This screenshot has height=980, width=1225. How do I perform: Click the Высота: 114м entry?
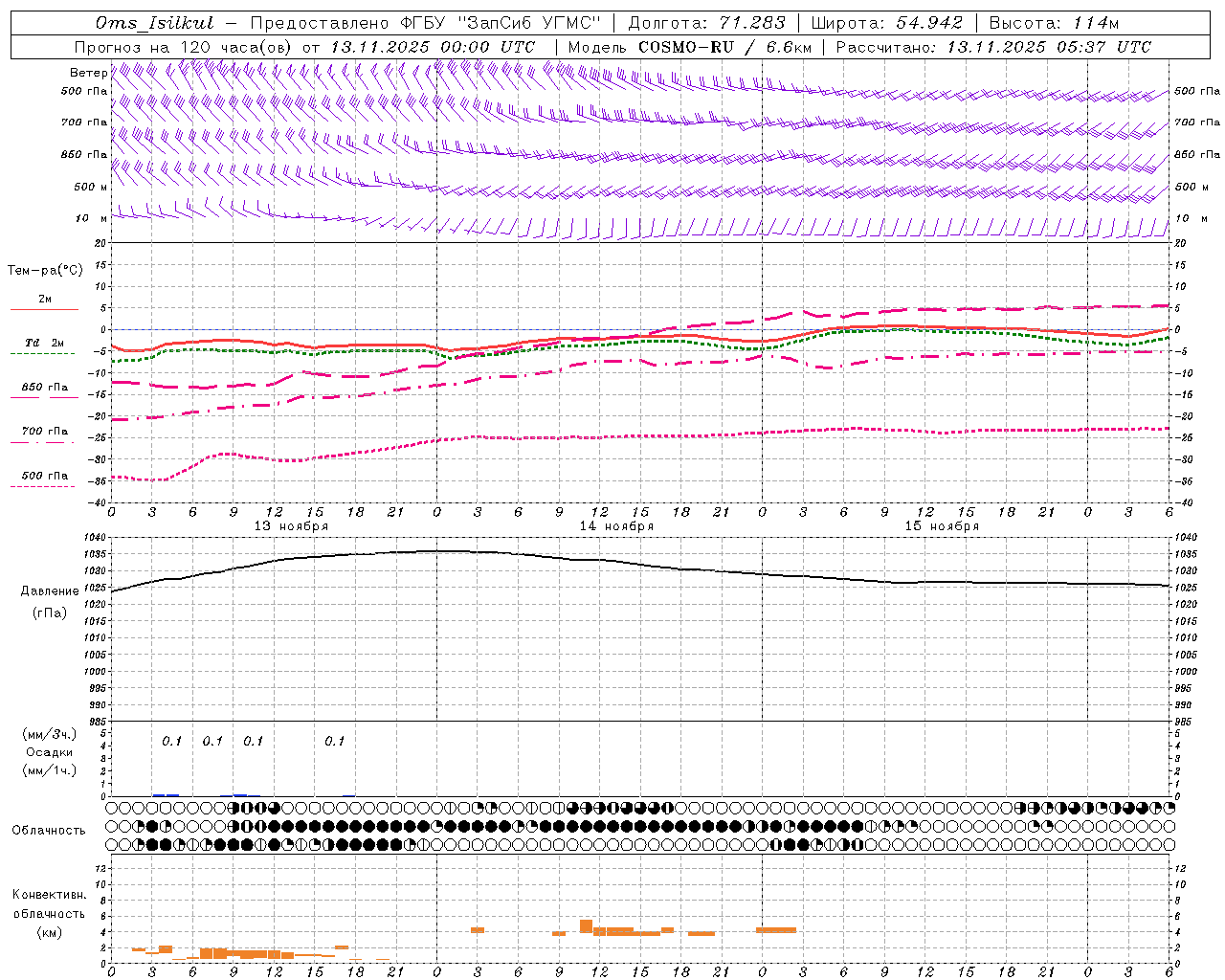1055,23
